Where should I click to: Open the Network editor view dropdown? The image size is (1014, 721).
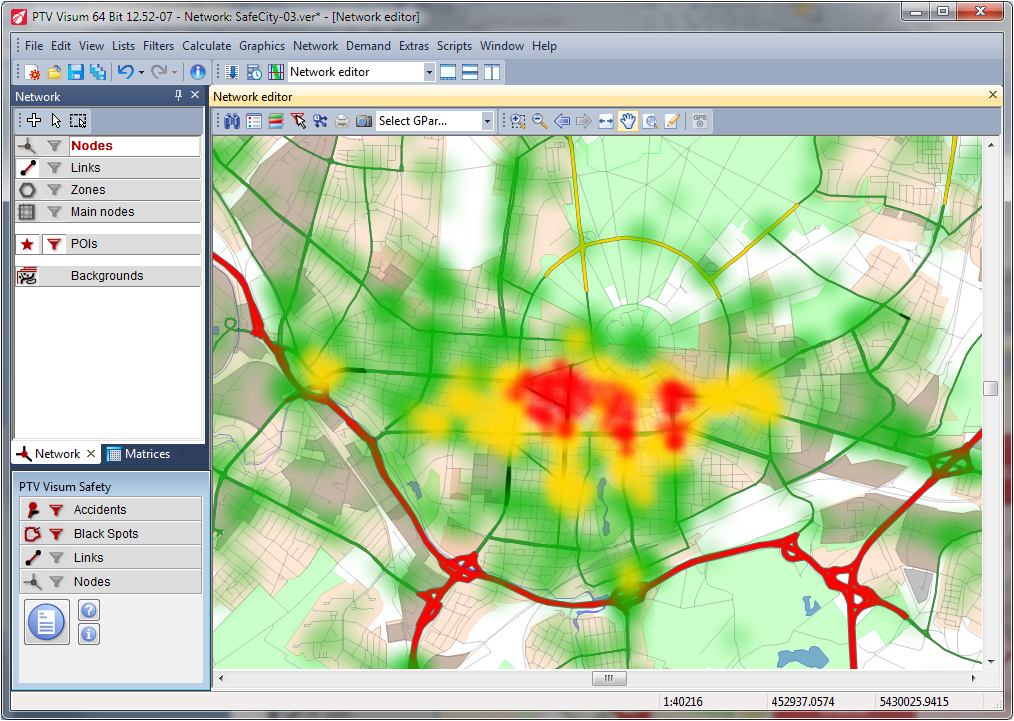click(x=429, y=72)
